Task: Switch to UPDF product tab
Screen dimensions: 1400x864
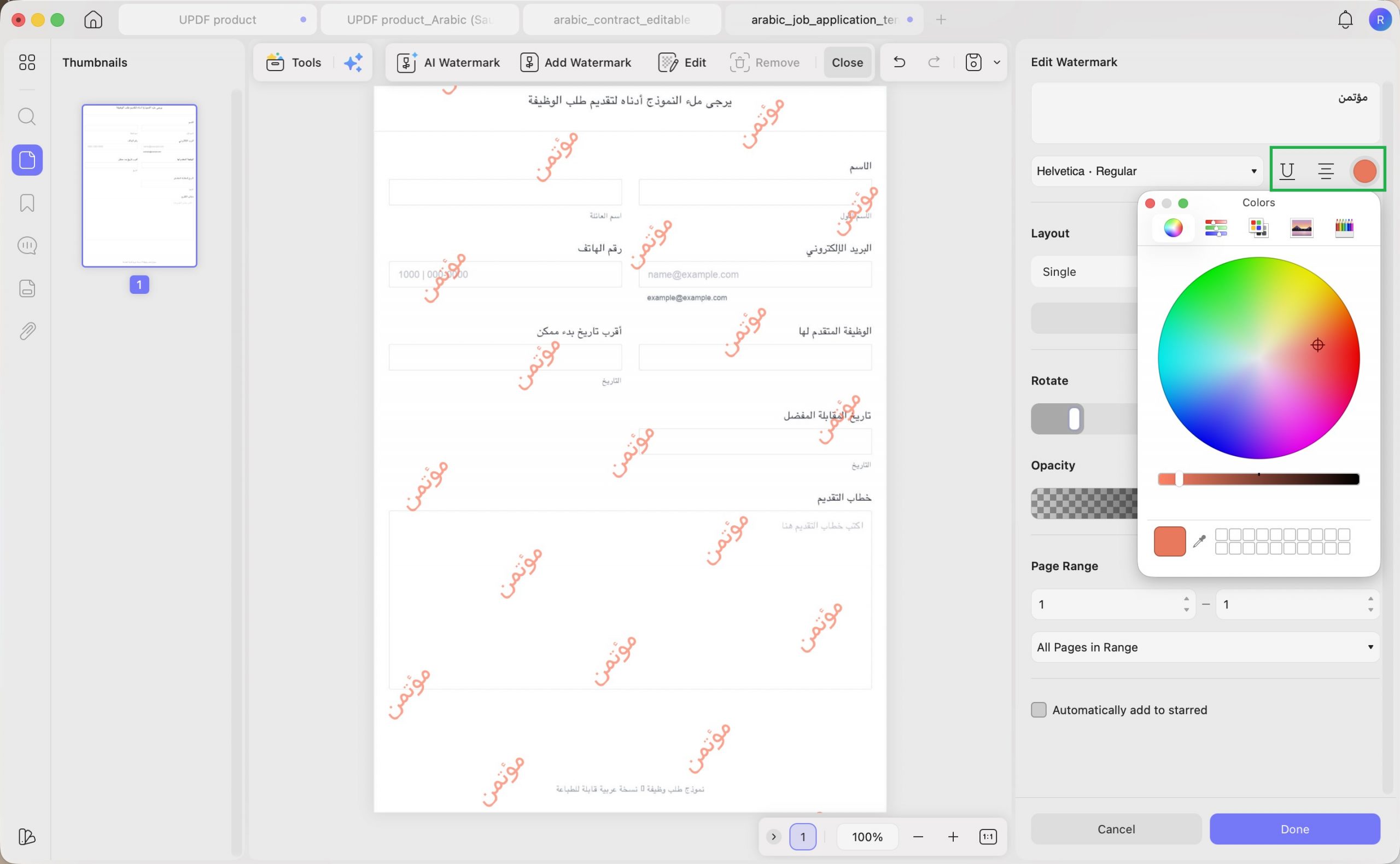Action: point(218,20)
